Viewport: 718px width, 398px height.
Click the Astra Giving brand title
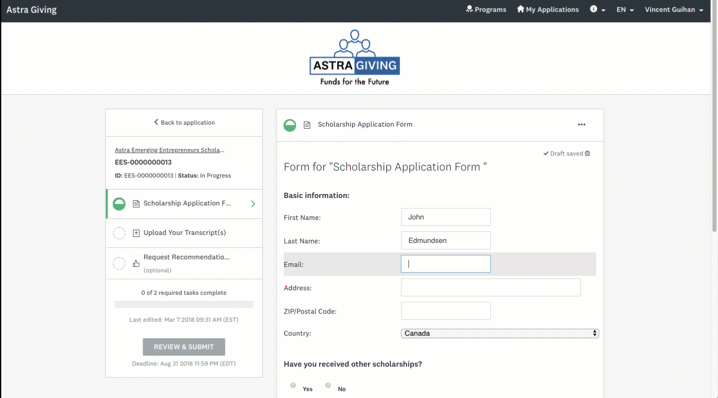click(32, 10)
